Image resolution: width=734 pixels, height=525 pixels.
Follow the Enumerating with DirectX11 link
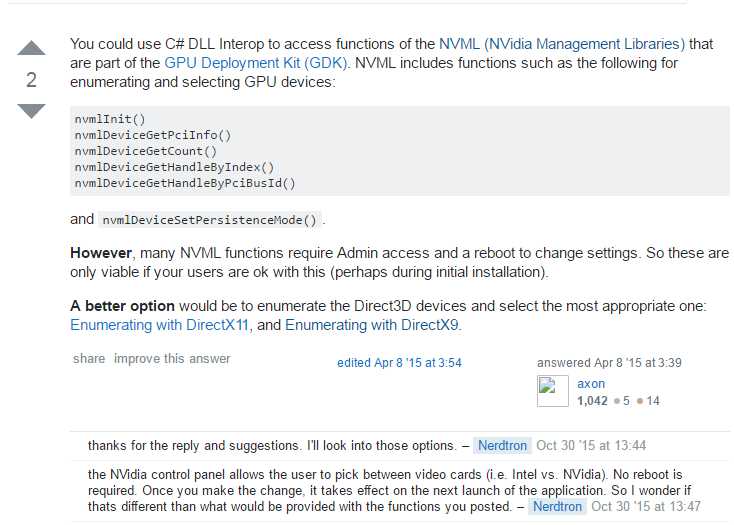159,325
